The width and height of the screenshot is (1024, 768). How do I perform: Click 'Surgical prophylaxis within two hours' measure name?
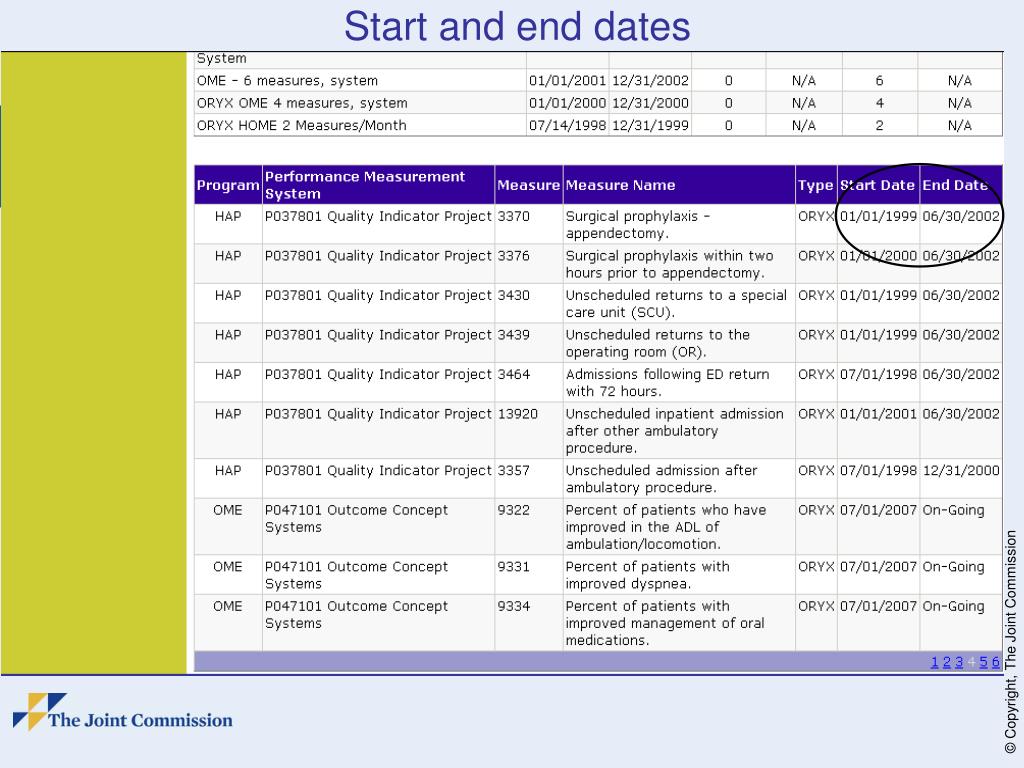669,264
